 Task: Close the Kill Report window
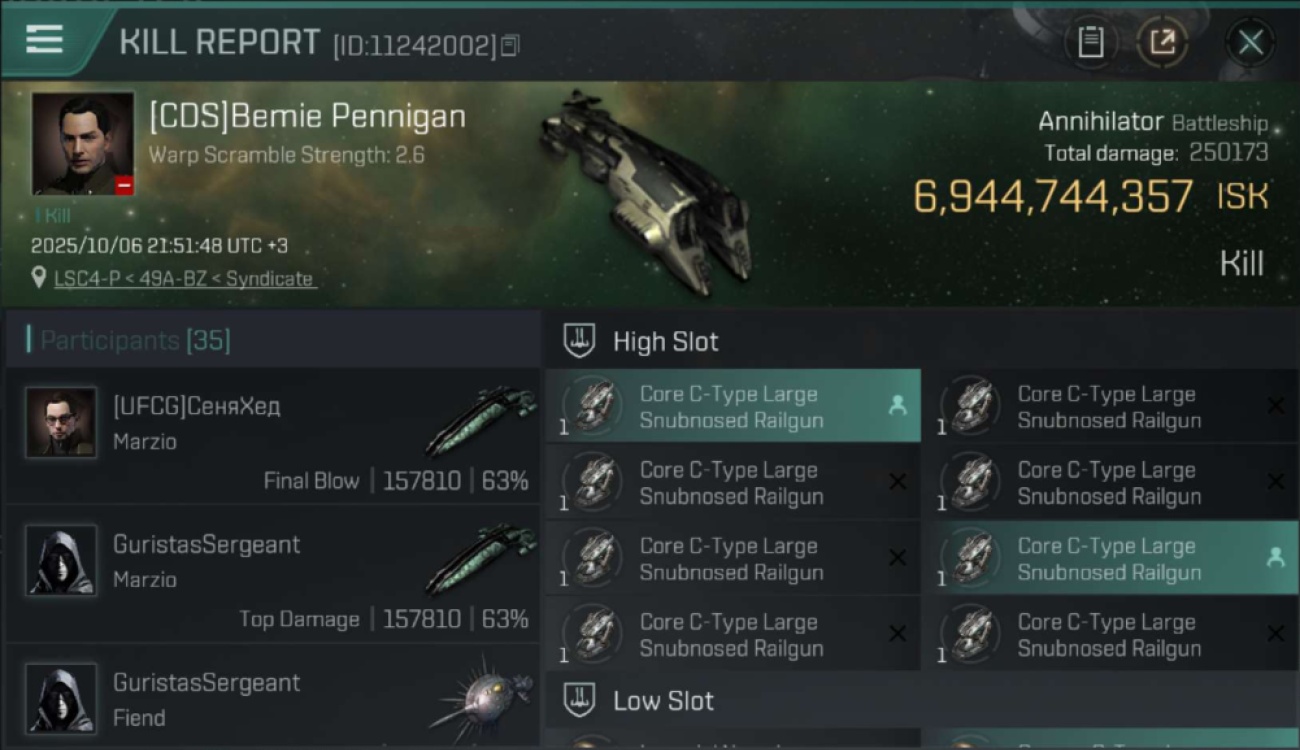point(1250,42)
